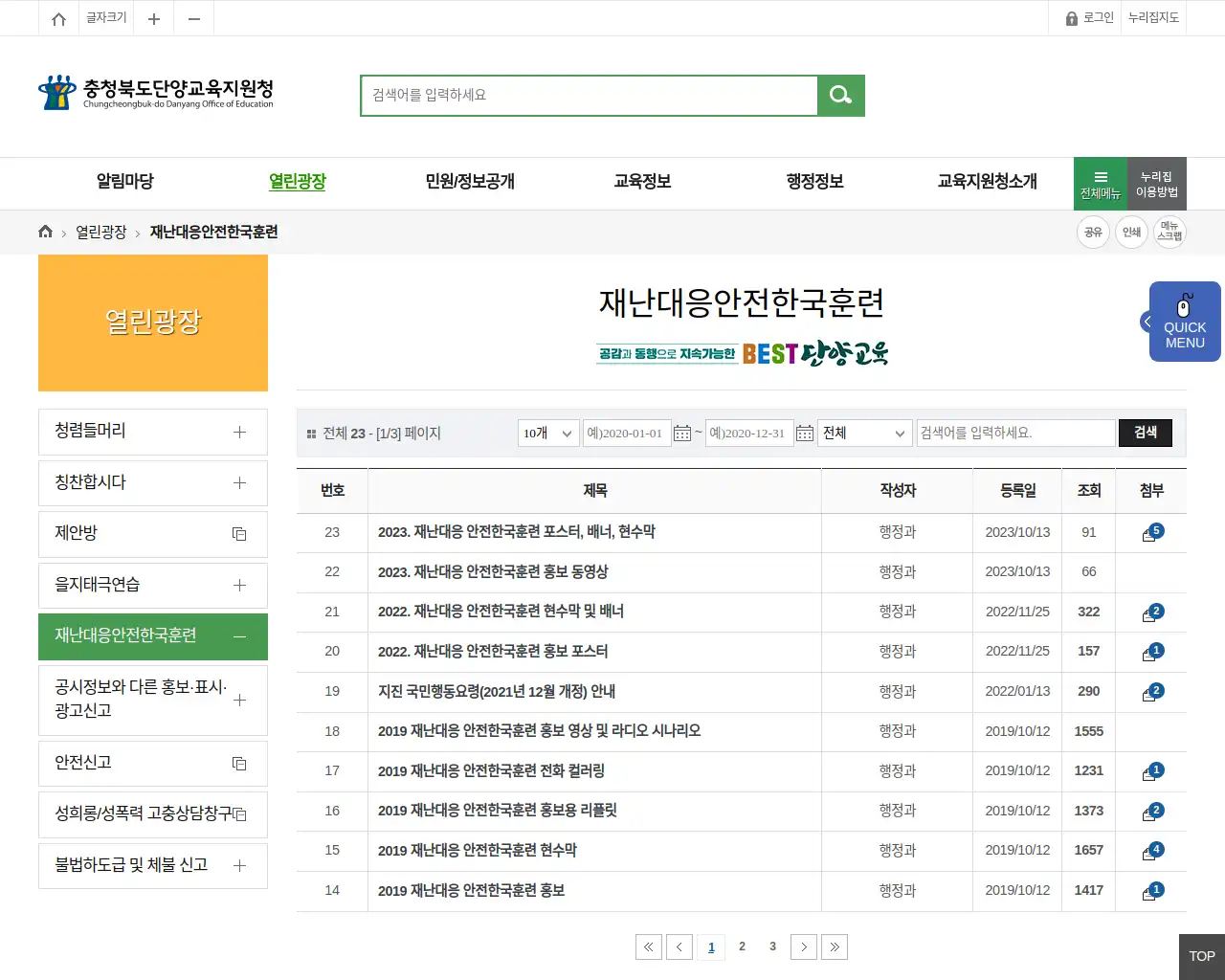
Task: Click the black 검색 button
Action: [x=1146, y=434]
